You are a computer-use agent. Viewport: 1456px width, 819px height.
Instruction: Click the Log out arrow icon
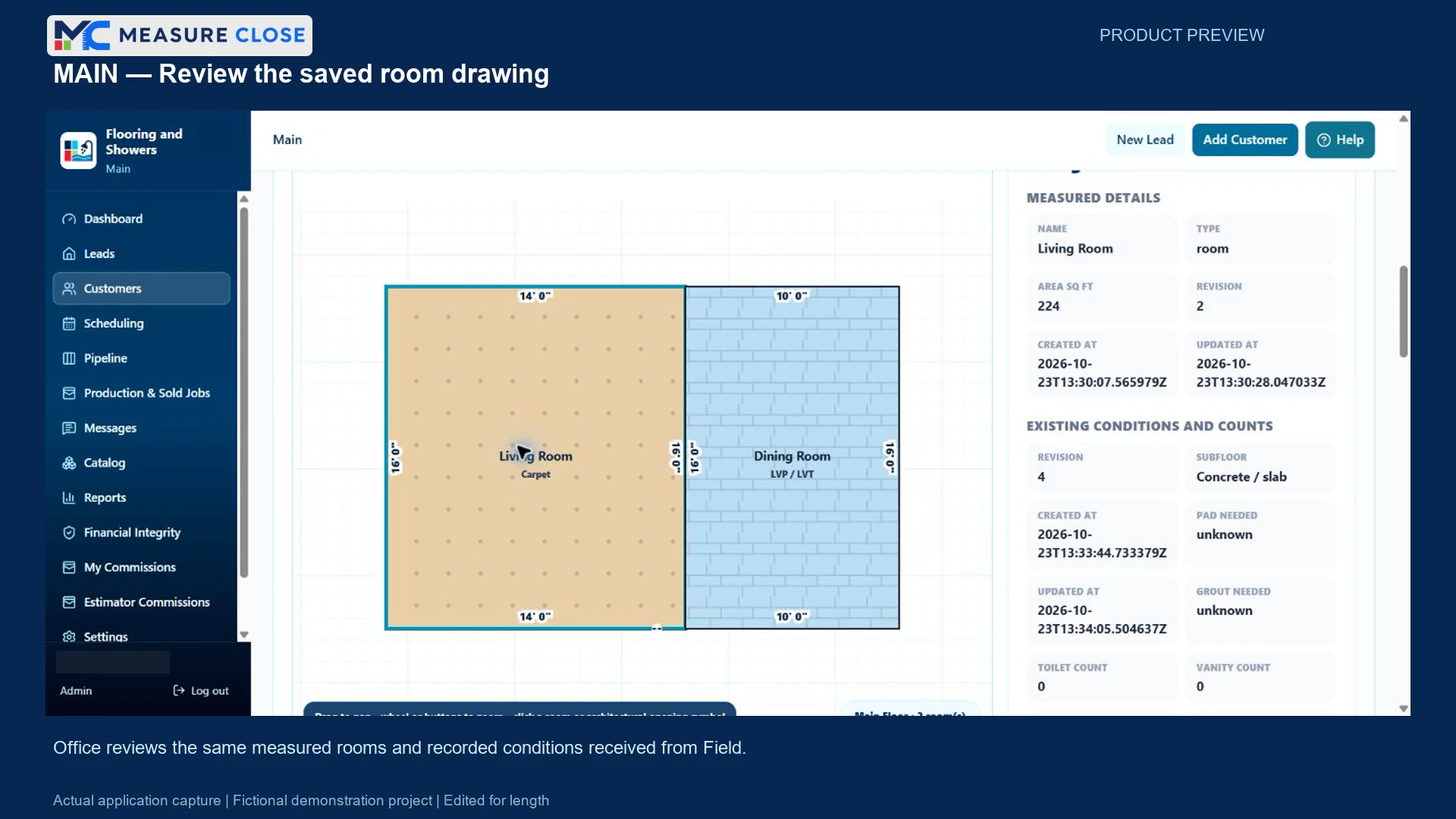pos(179,691)
